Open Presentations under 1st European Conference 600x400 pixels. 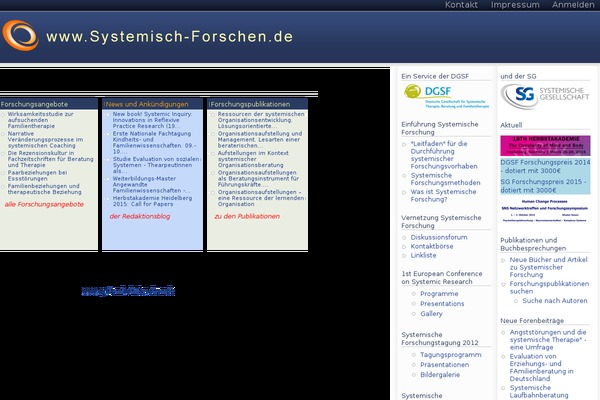point(442,304)
